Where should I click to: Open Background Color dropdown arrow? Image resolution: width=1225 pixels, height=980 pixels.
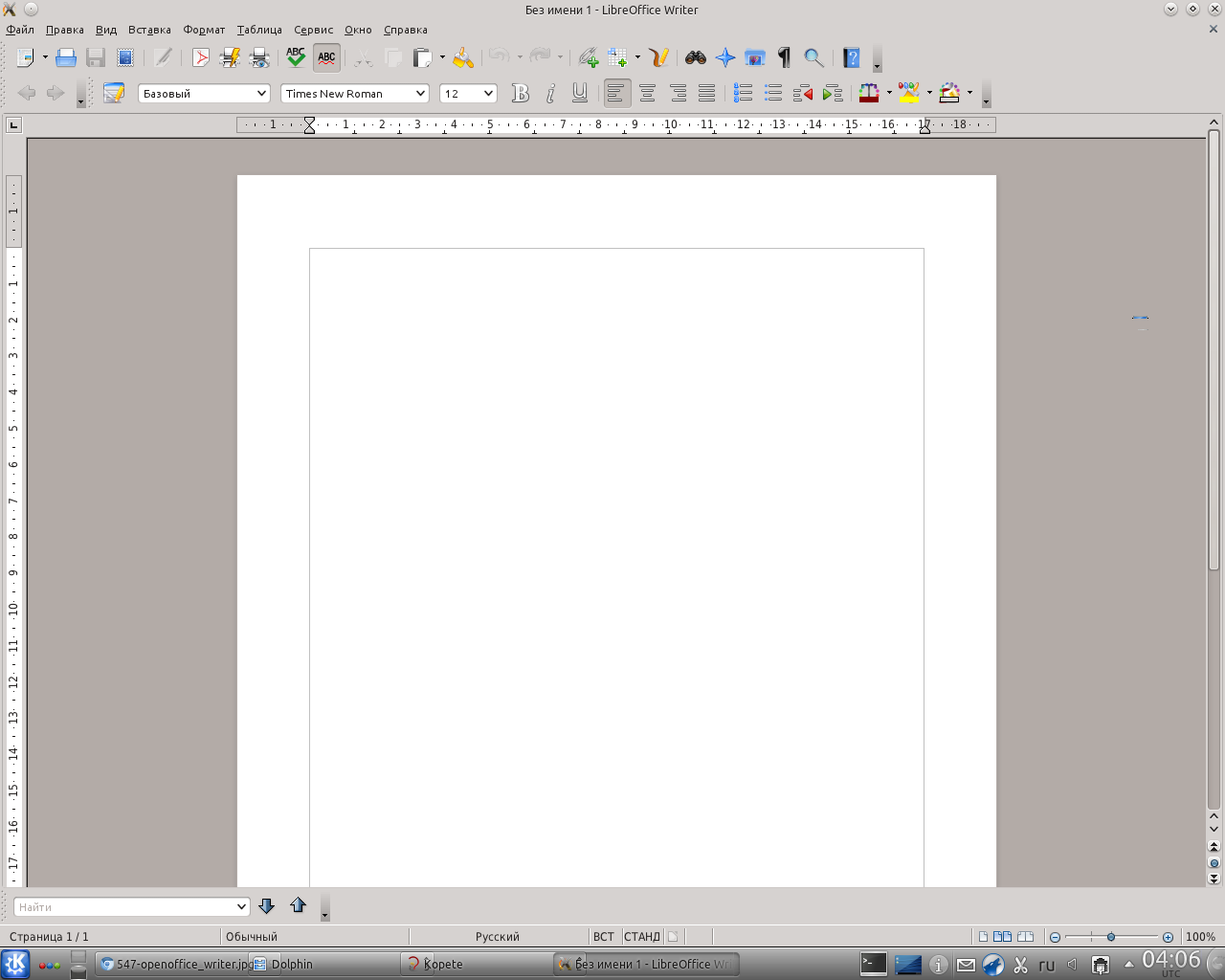[969, 93]
